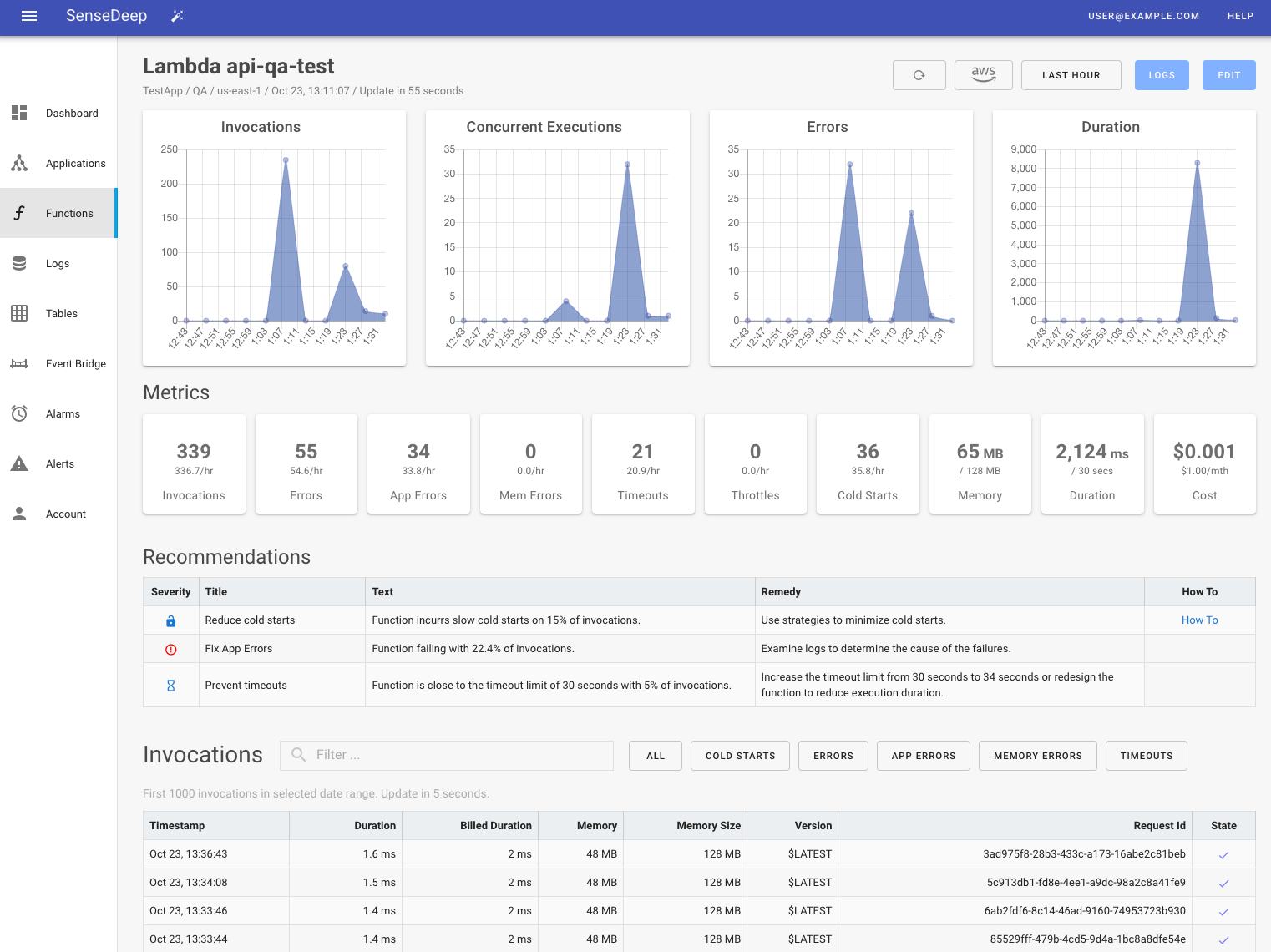Select the Applications icon
The height and width of the screenshot is (952, 1271).
tap(19, 163)
